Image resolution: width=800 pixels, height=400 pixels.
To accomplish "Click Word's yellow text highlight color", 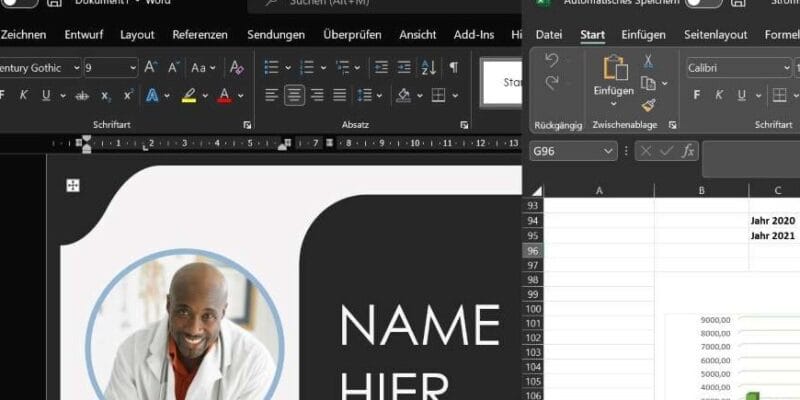I will 188,95.
